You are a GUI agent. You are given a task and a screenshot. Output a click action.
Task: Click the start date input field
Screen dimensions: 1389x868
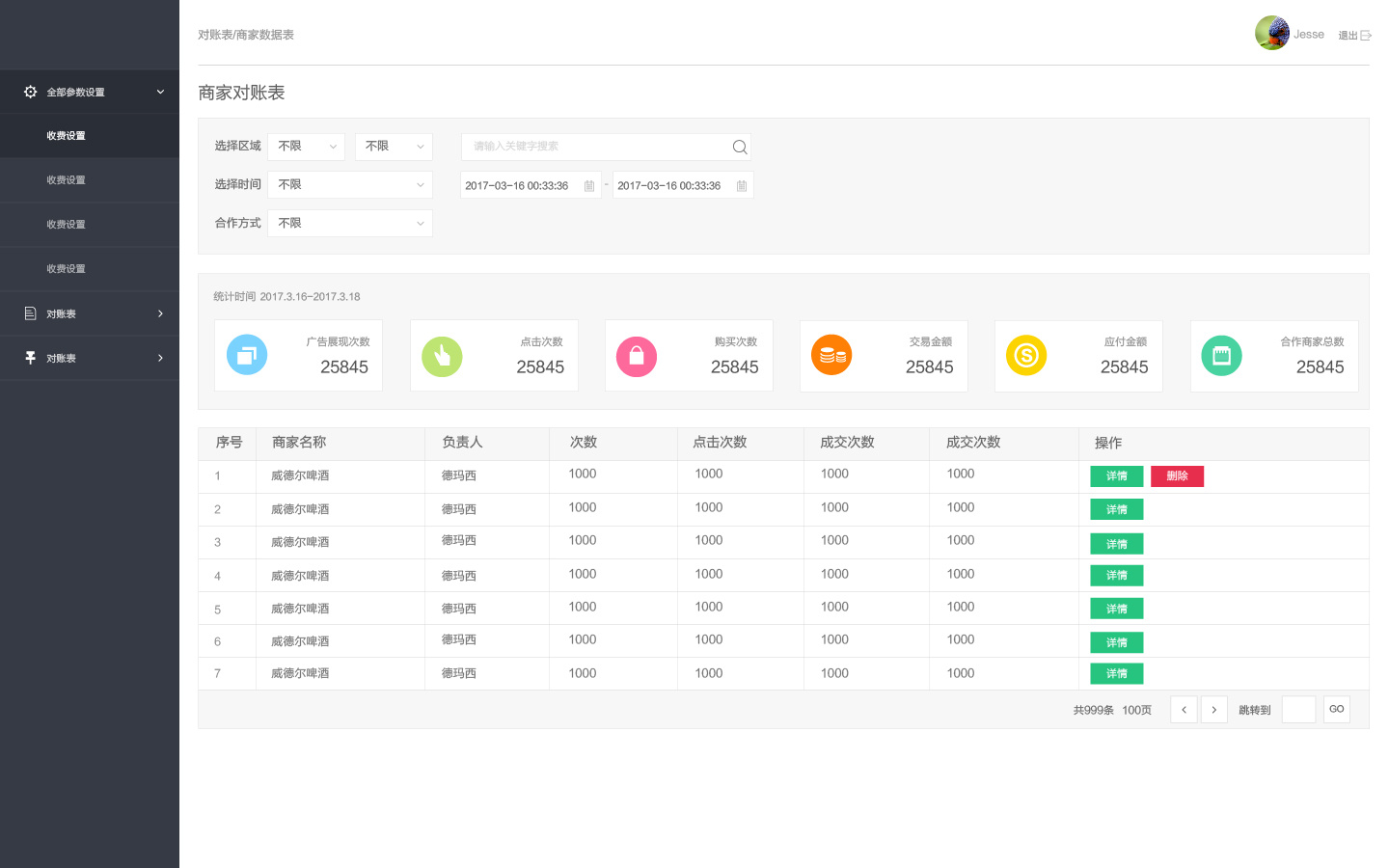[x=531, y=185]
